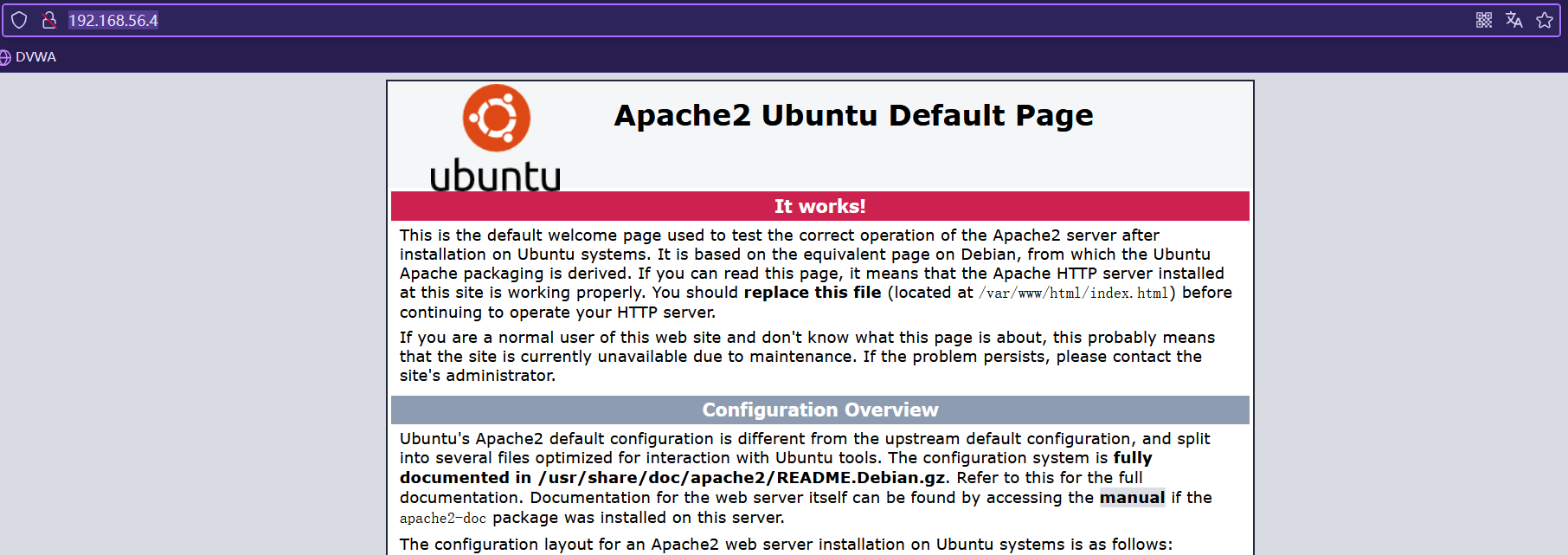
Task: Click the orange Ubuntu circle logo
Action: (x=496, y=118)
